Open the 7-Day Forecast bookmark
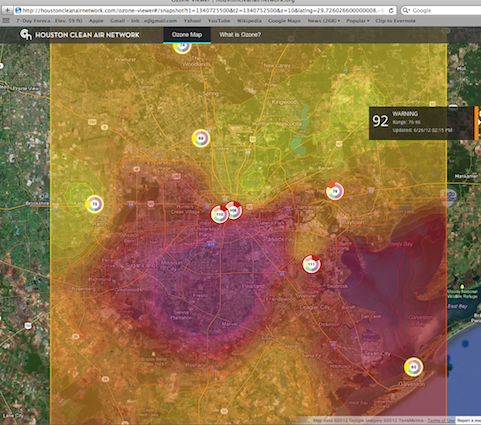Screen dimensions: 481x425 (x=49, y=21)
